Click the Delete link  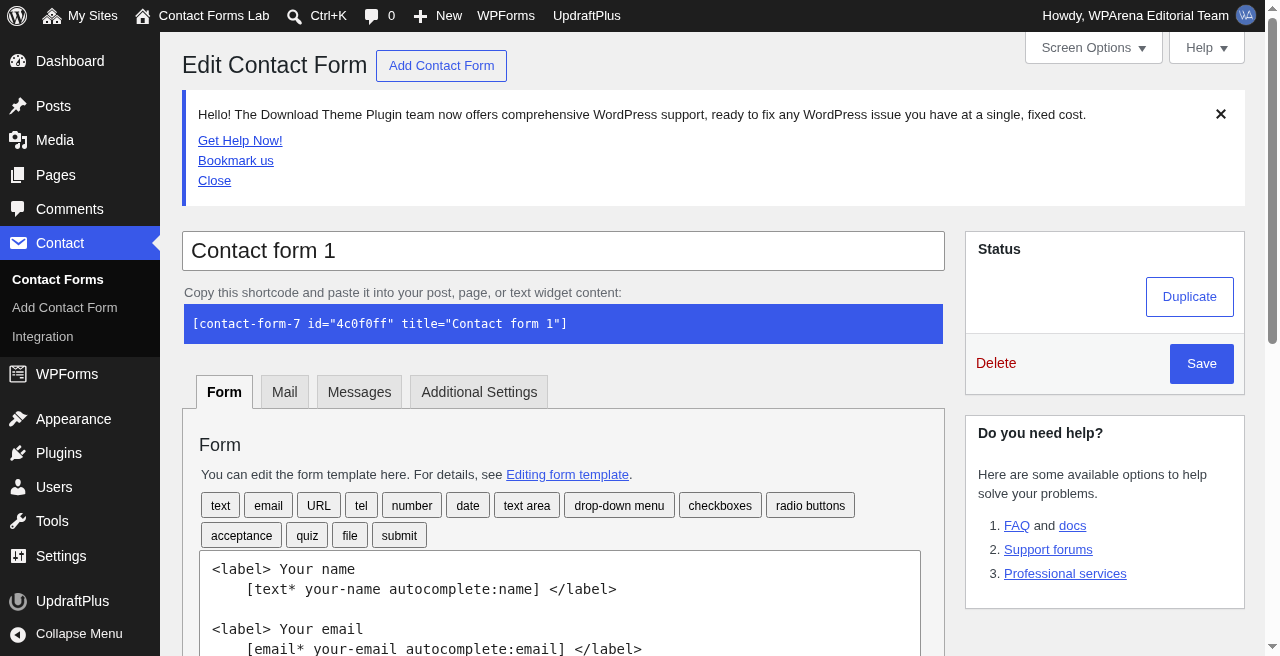(996, 363)
